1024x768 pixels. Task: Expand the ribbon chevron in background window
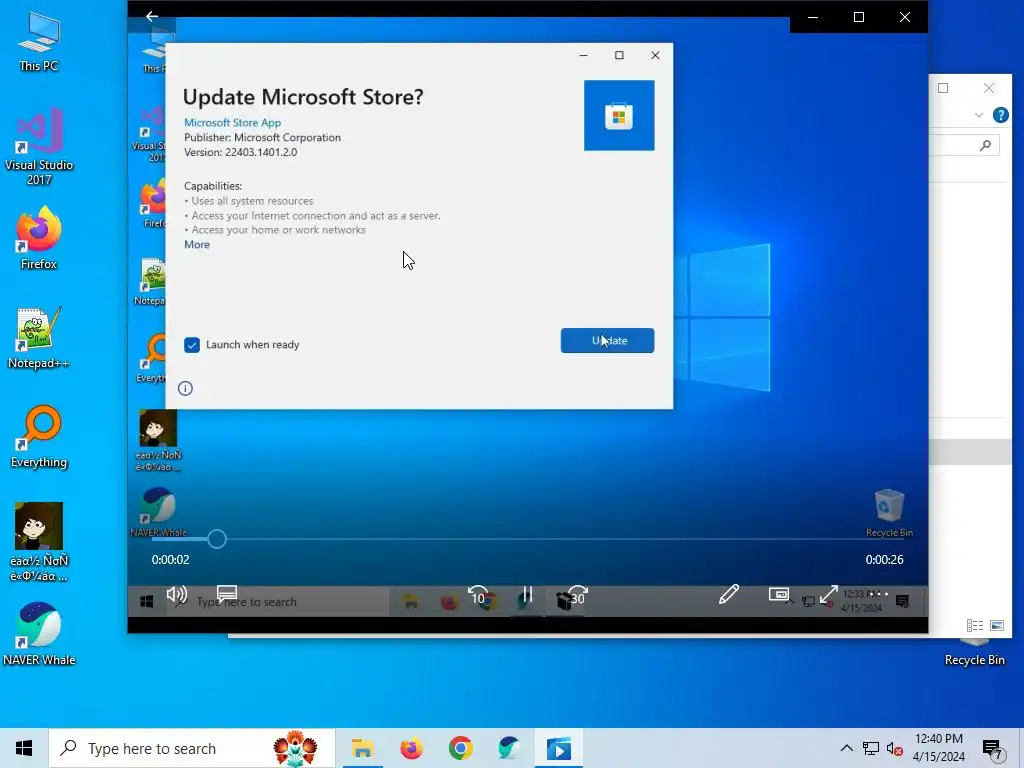coord(978,115)
